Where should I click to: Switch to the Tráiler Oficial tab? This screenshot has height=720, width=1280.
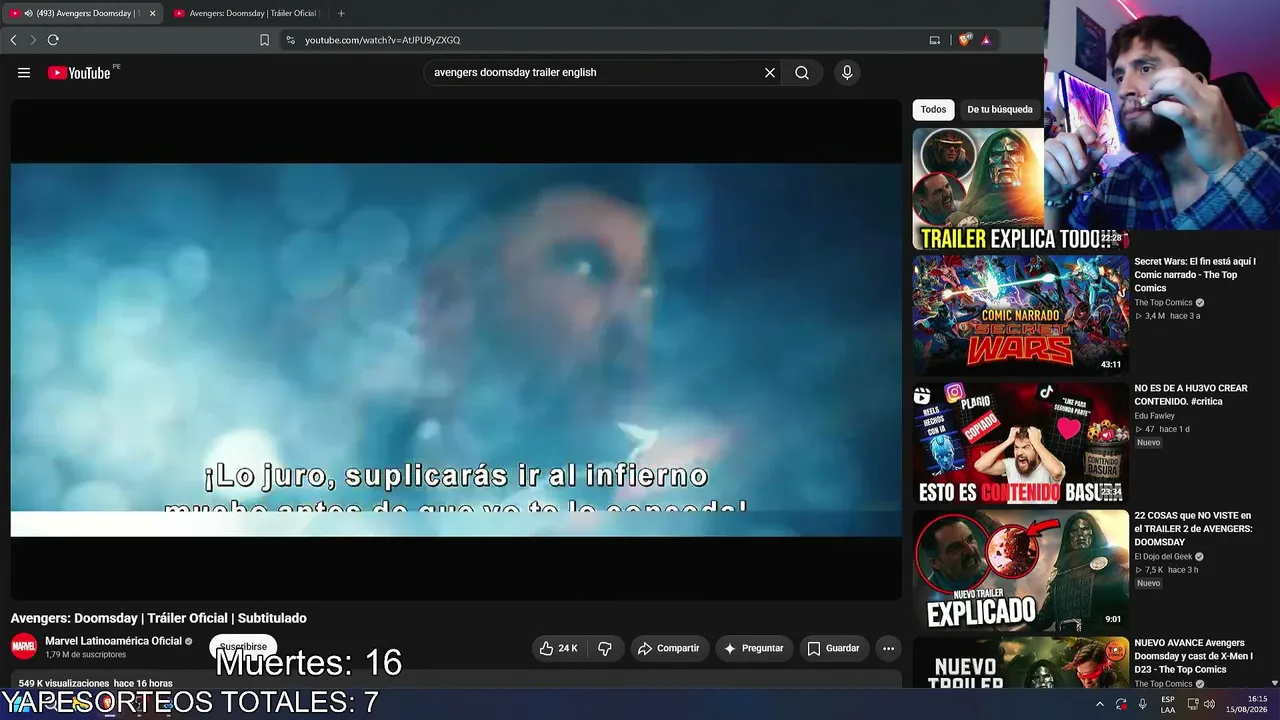[246, 13]
